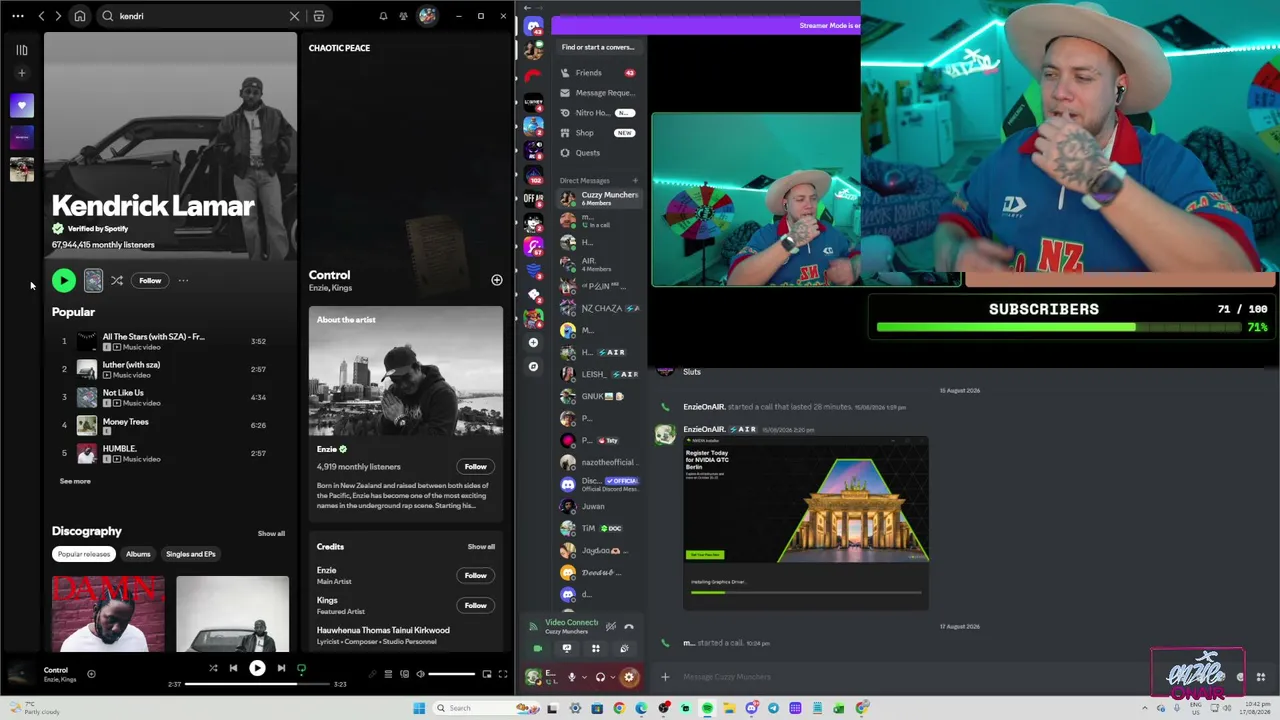This screenshot has height=720, width=1280.
Task: Open Your Library in Spotify sidebar
Action: click(x=21, y=50)
